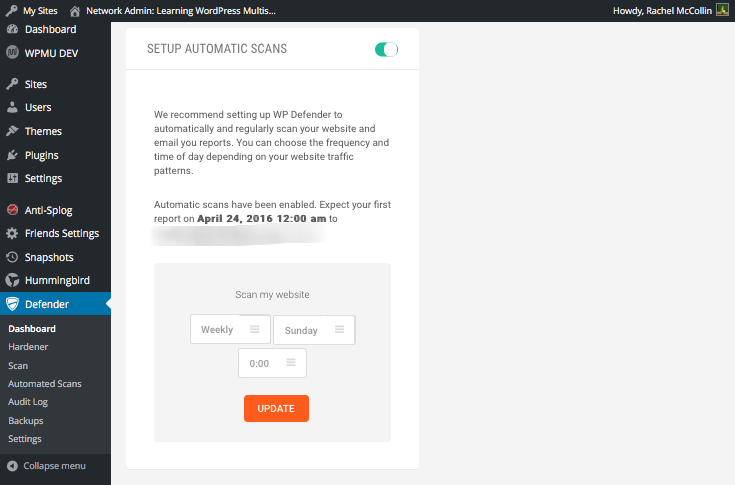Open the Audit Log submenu link
Image resolution: width=735 pixels, height=485 pixels.
pyautogui.click(x=28, y=402)
